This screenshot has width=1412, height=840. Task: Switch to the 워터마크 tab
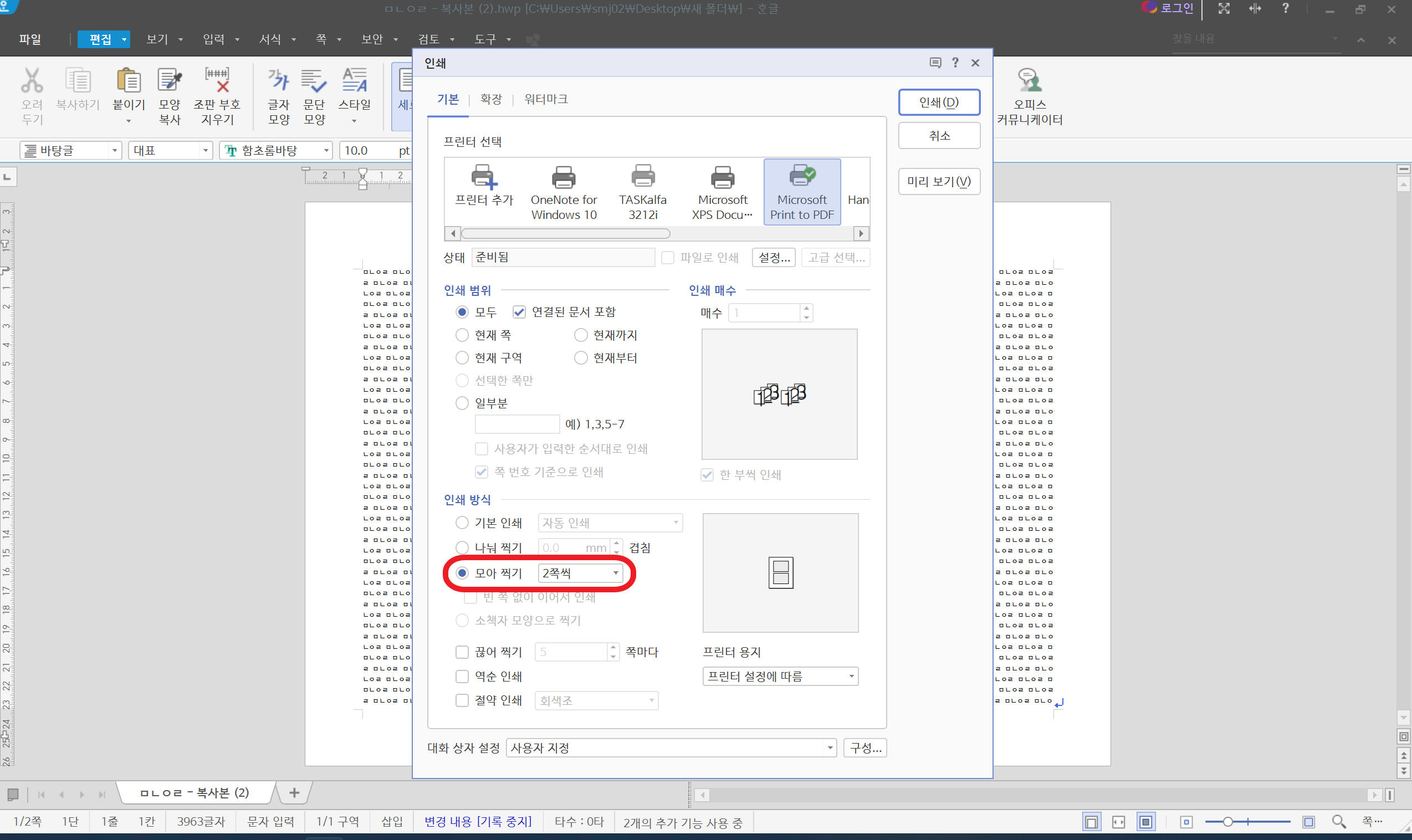pos(545,99)
